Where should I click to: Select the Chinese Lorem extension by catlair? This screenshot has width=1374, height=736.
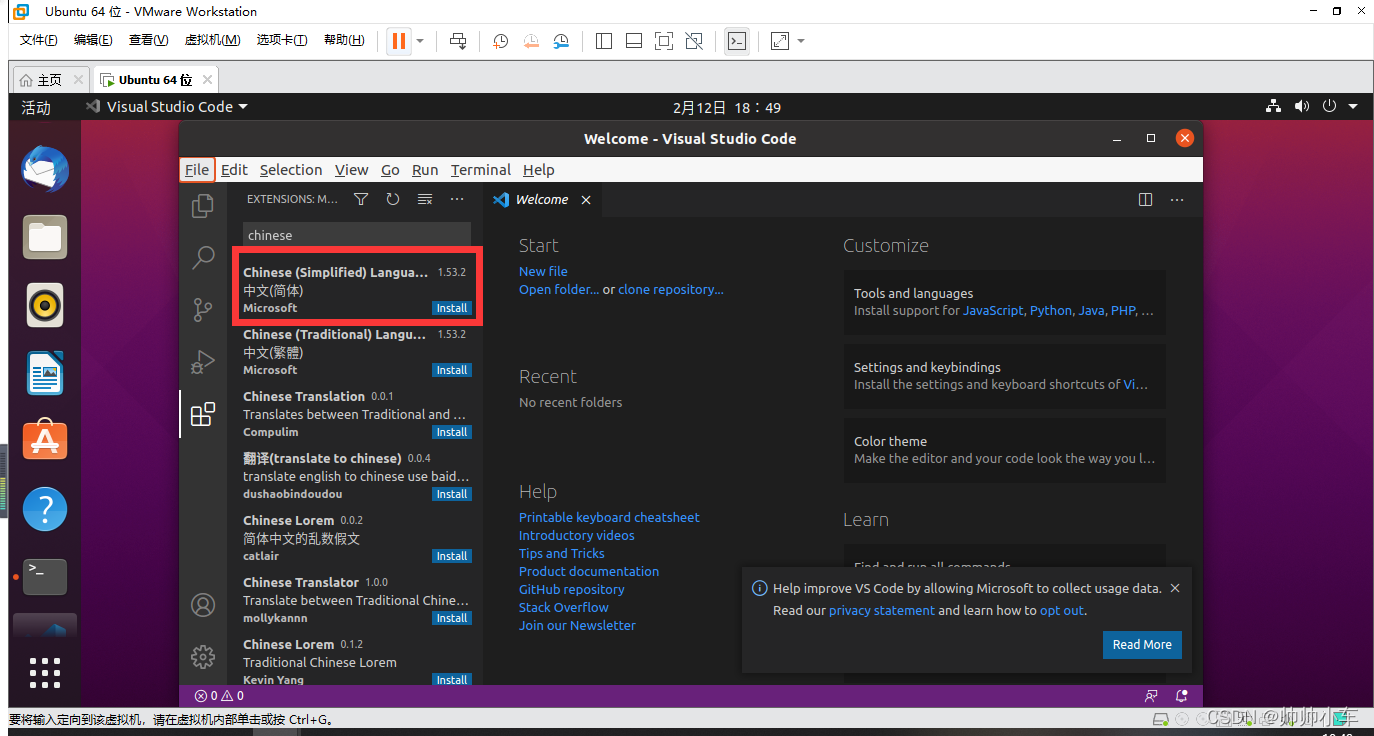(x=357, y=538)
